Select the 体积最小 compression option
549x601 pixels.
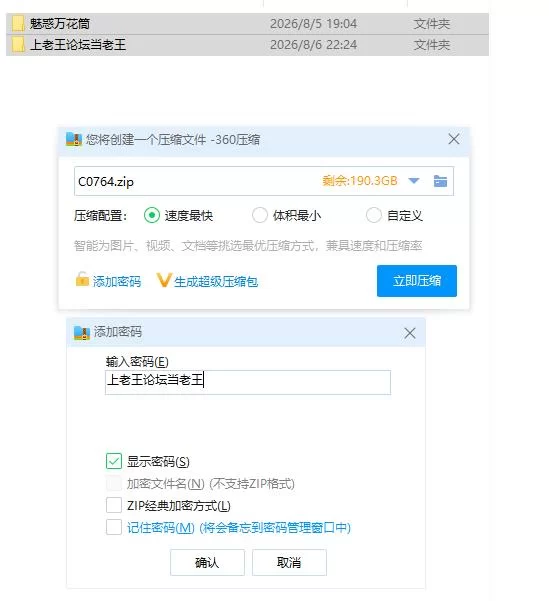(260, 215)
